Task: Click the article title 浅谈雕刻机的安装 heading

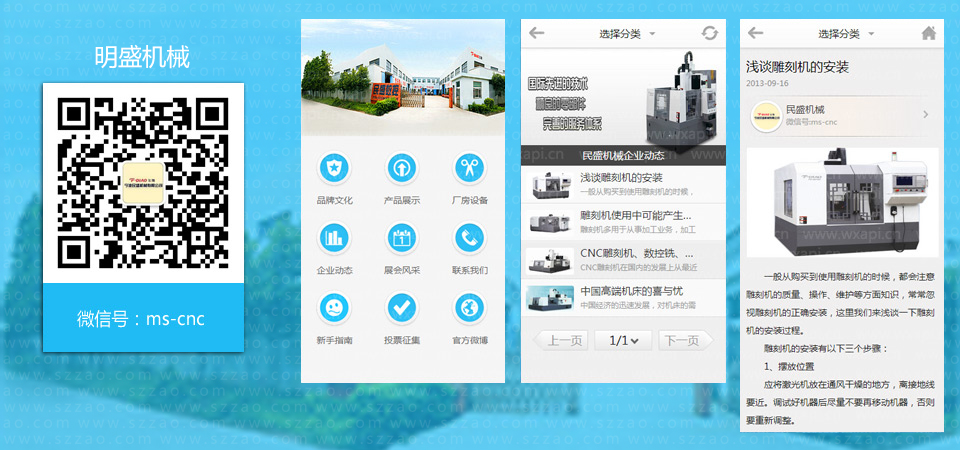Action: point(797,67)
